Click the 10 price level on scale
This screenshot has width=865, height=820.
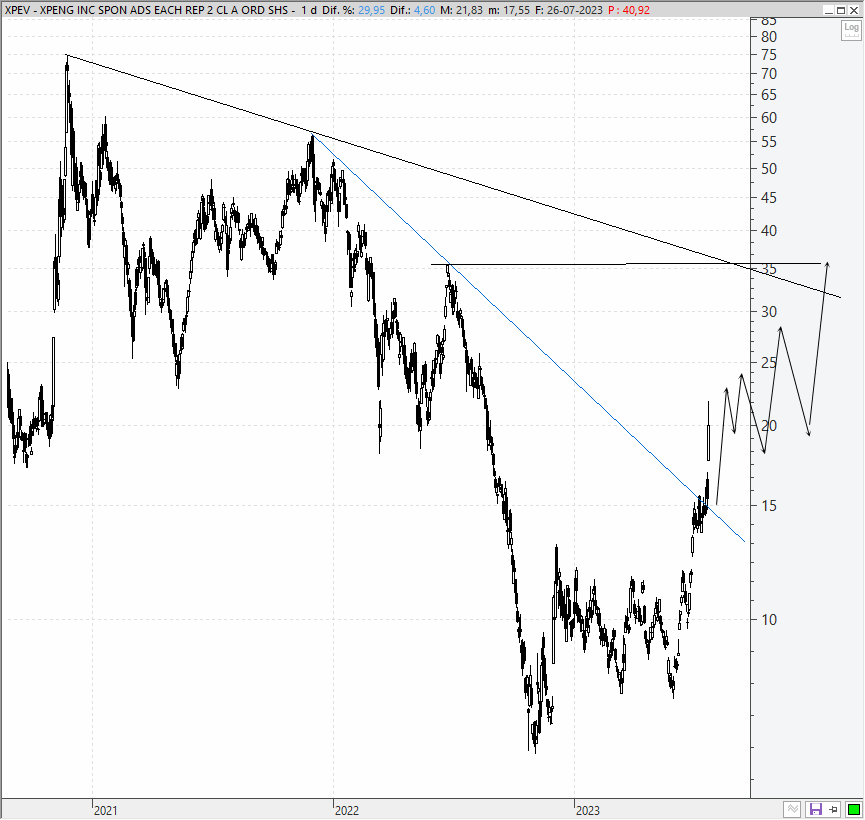click(769, 620)
